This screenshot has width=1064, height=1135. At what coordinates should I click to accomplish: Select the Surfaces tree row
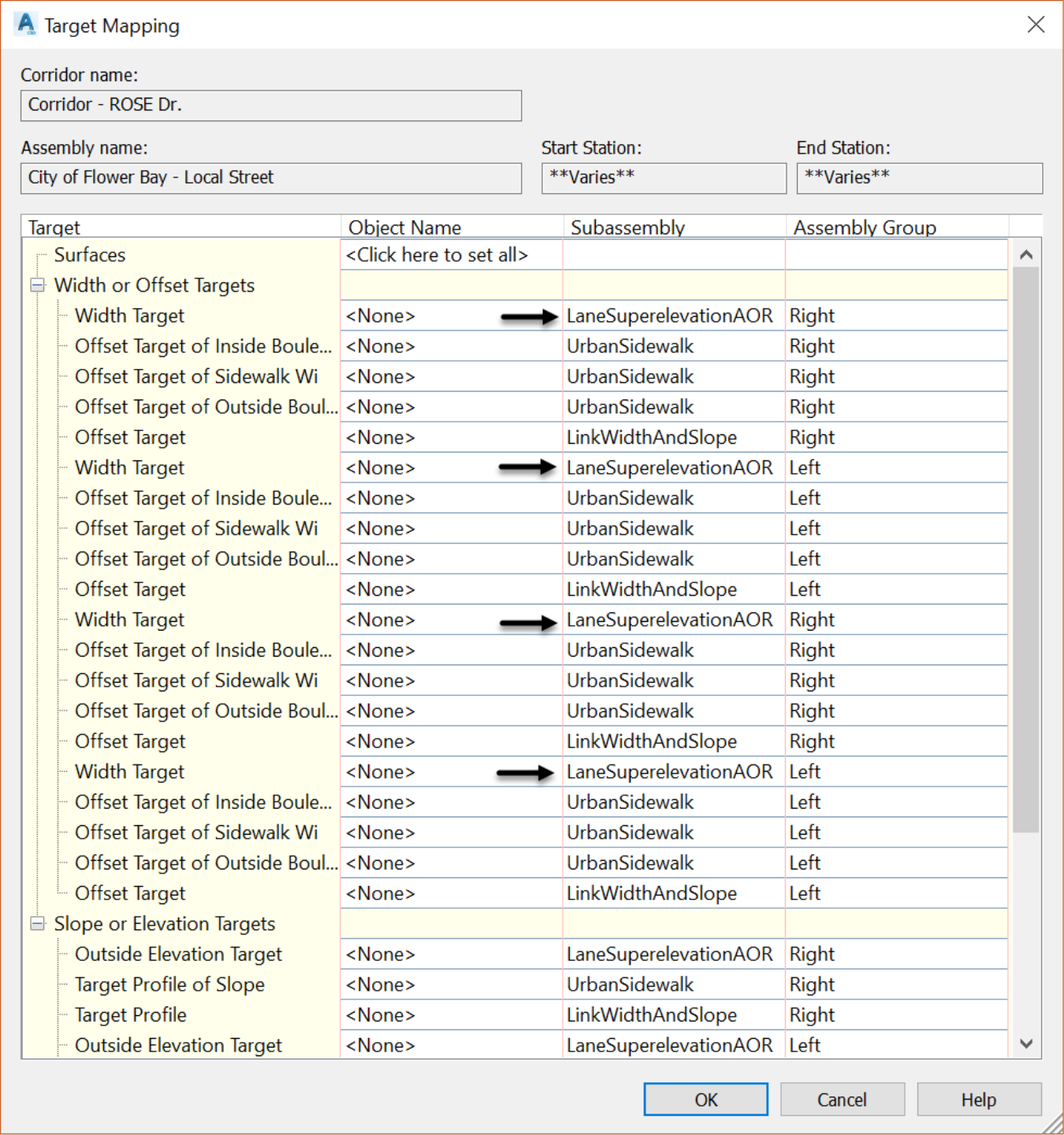[90, 255]
